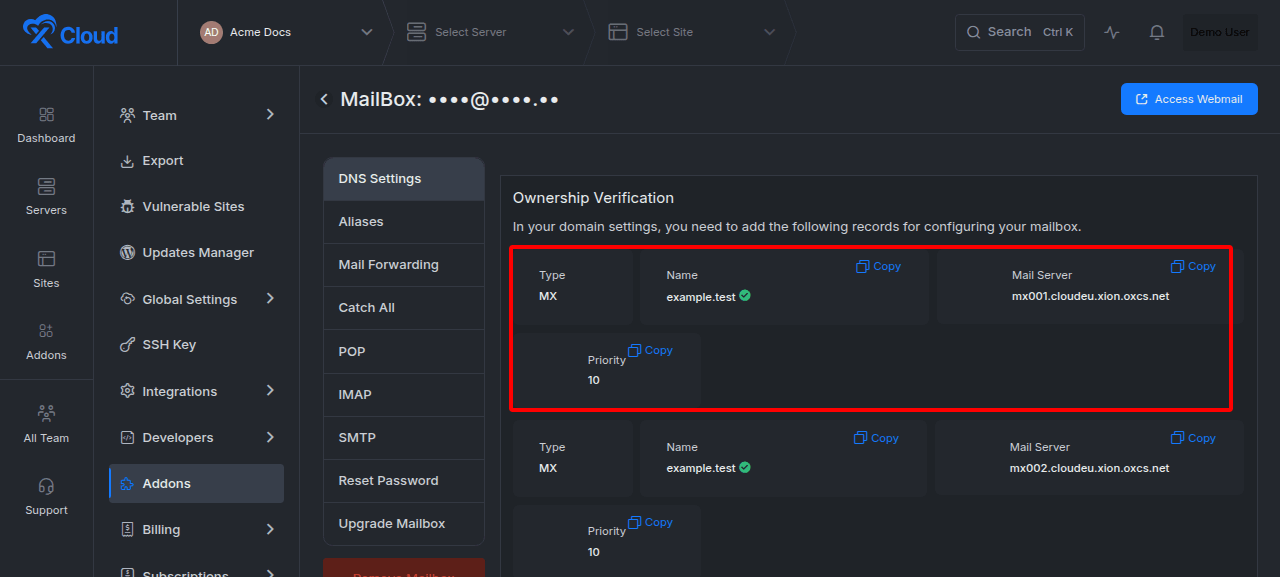Click the Search field
Viewport: 1280px width, 577px height.
coord(1020,32)
